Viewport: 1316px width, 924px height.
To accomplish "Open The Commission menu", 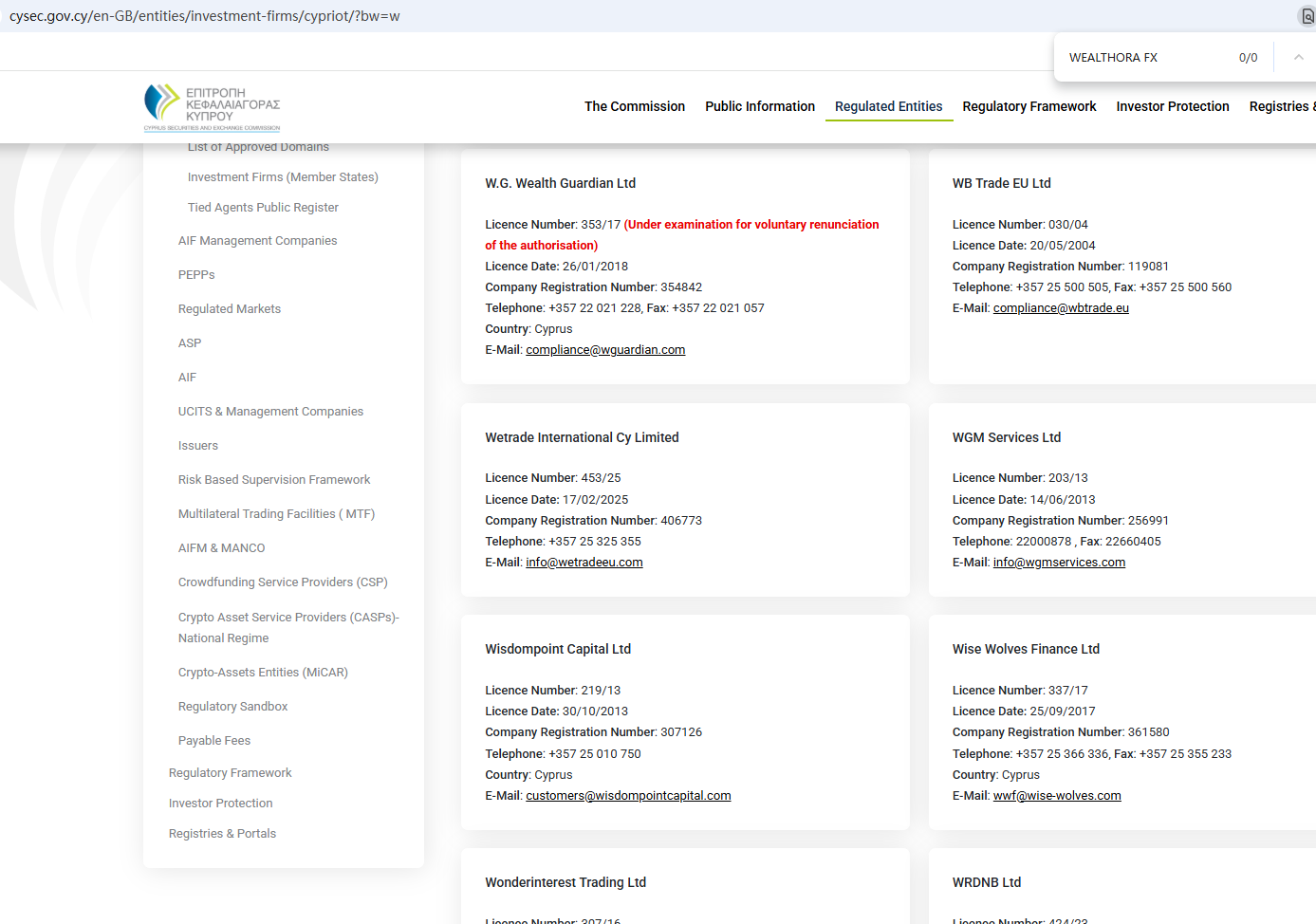I will click(634, 106).
